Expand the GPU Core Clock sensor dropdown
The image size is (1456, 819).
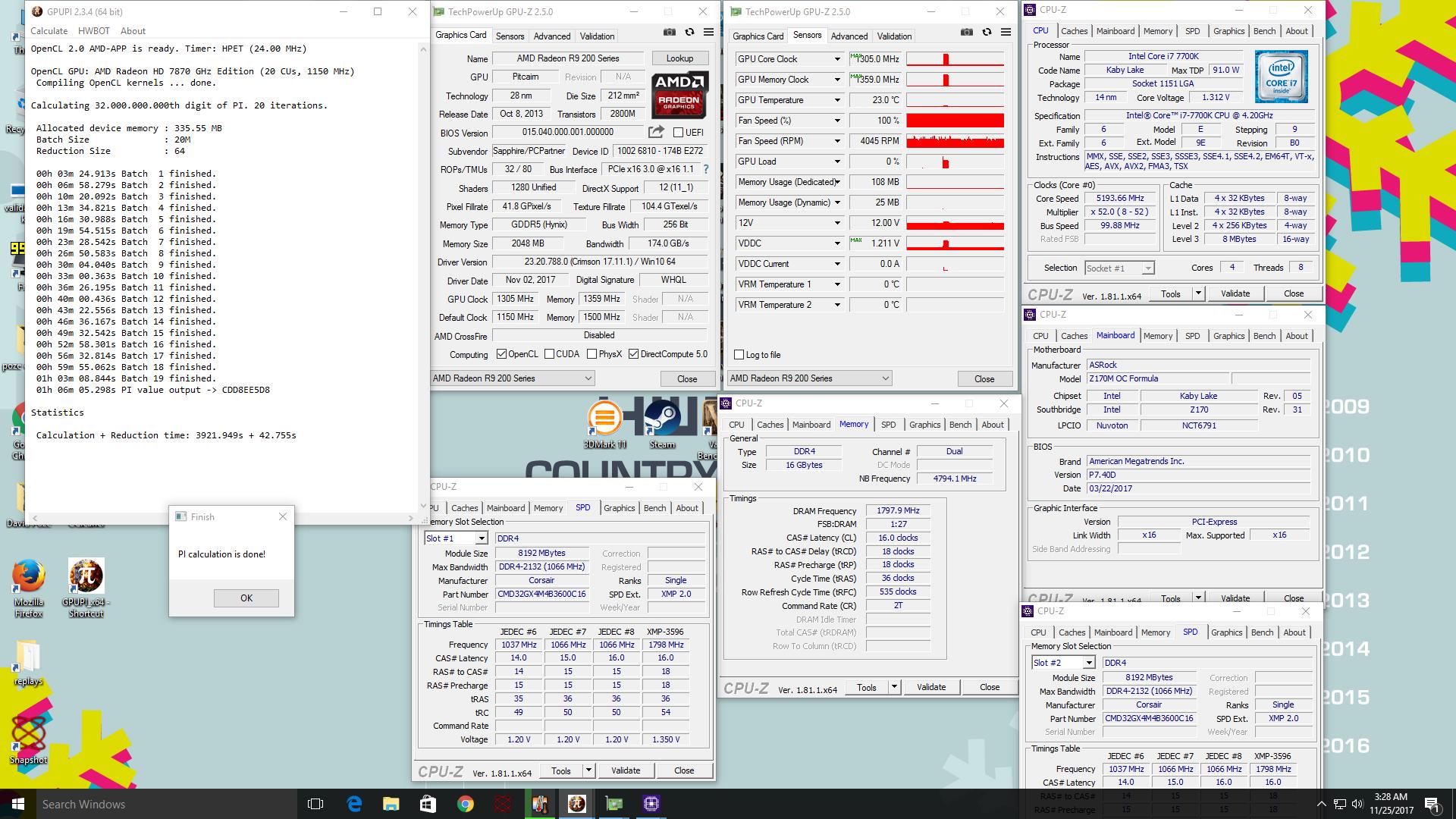click(x=837, y=59)
